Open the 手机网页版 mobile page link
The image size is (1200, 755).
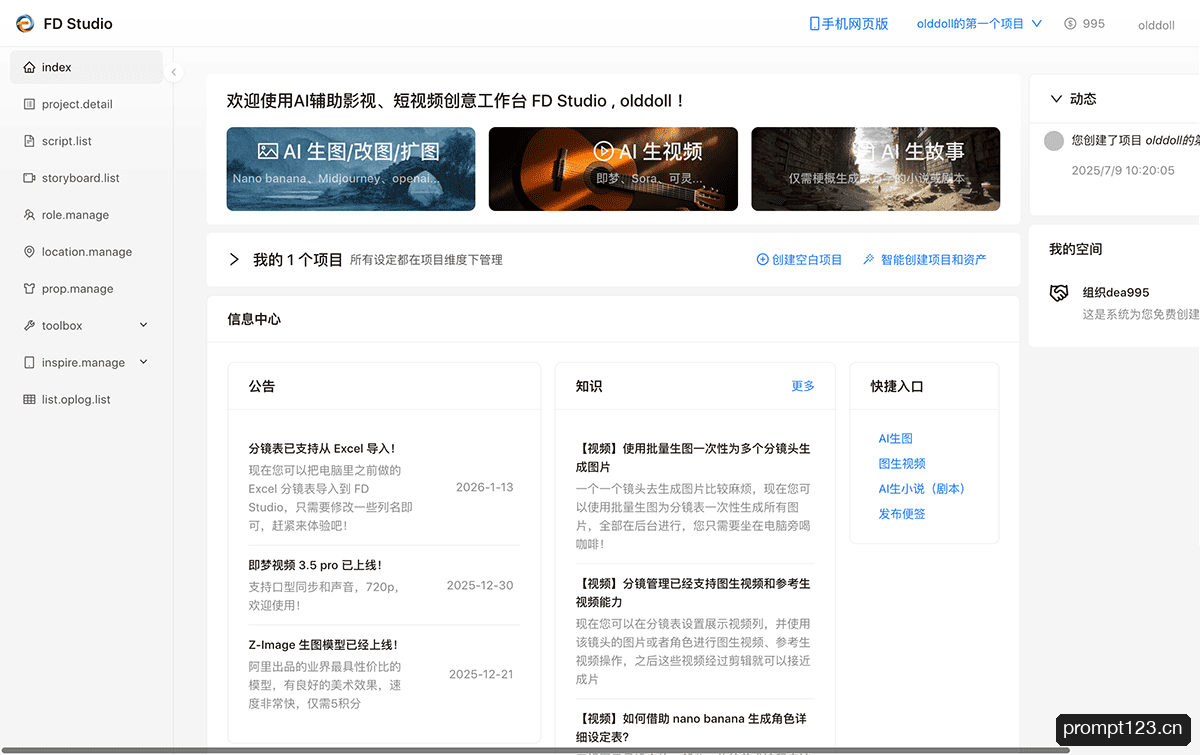(849, 24)
